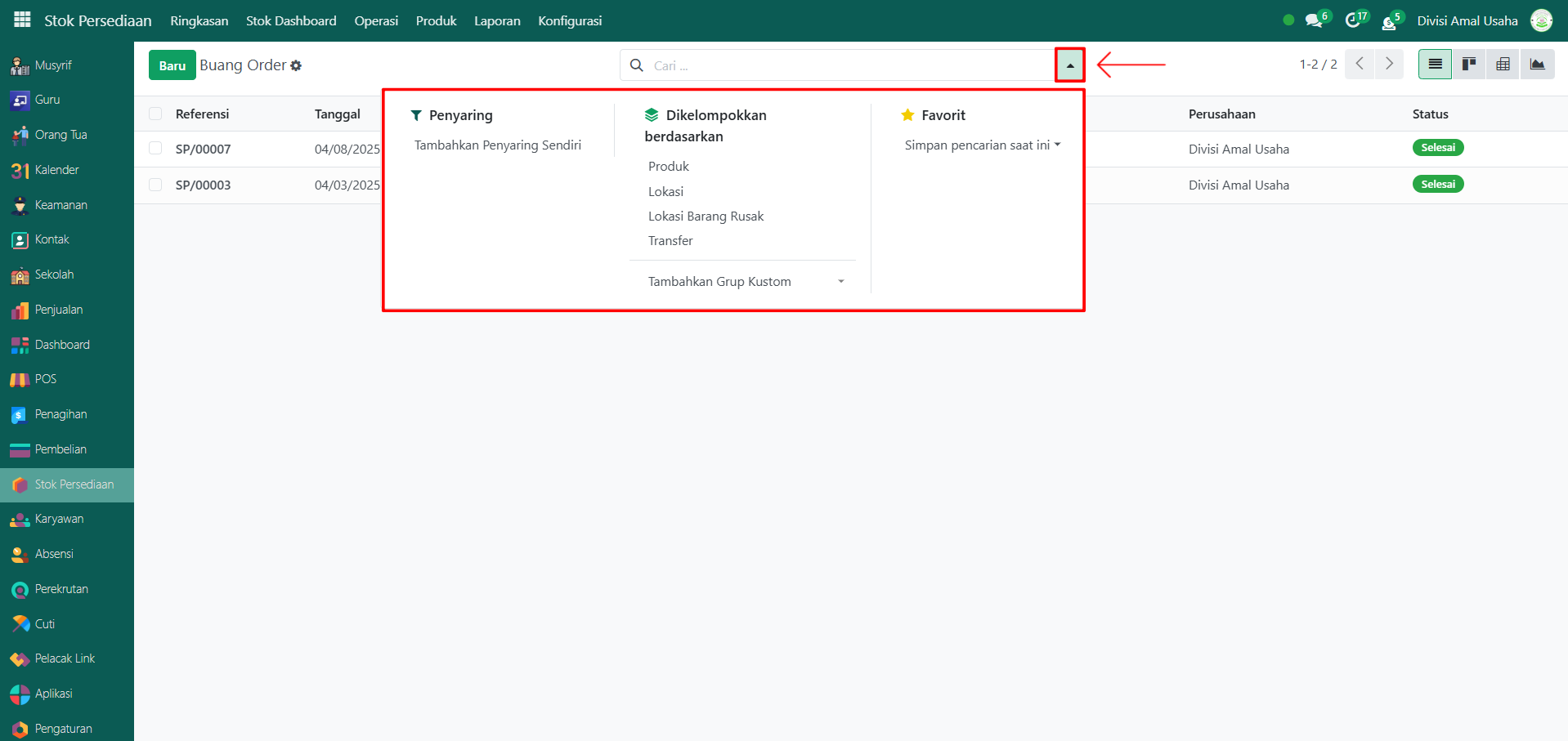1568x741 pixels.
Task: Open the apps grid menu icon
Action: point(22,20)
